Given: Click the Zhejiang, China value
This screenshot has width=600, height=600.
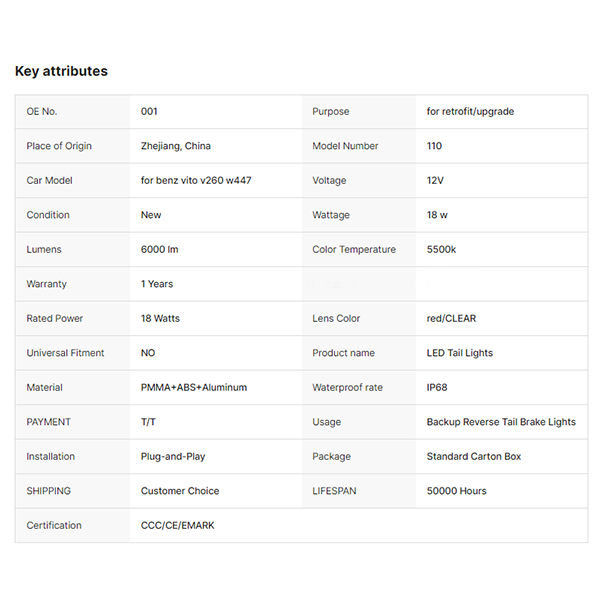Looking at the screenshot, I should 176,146.
